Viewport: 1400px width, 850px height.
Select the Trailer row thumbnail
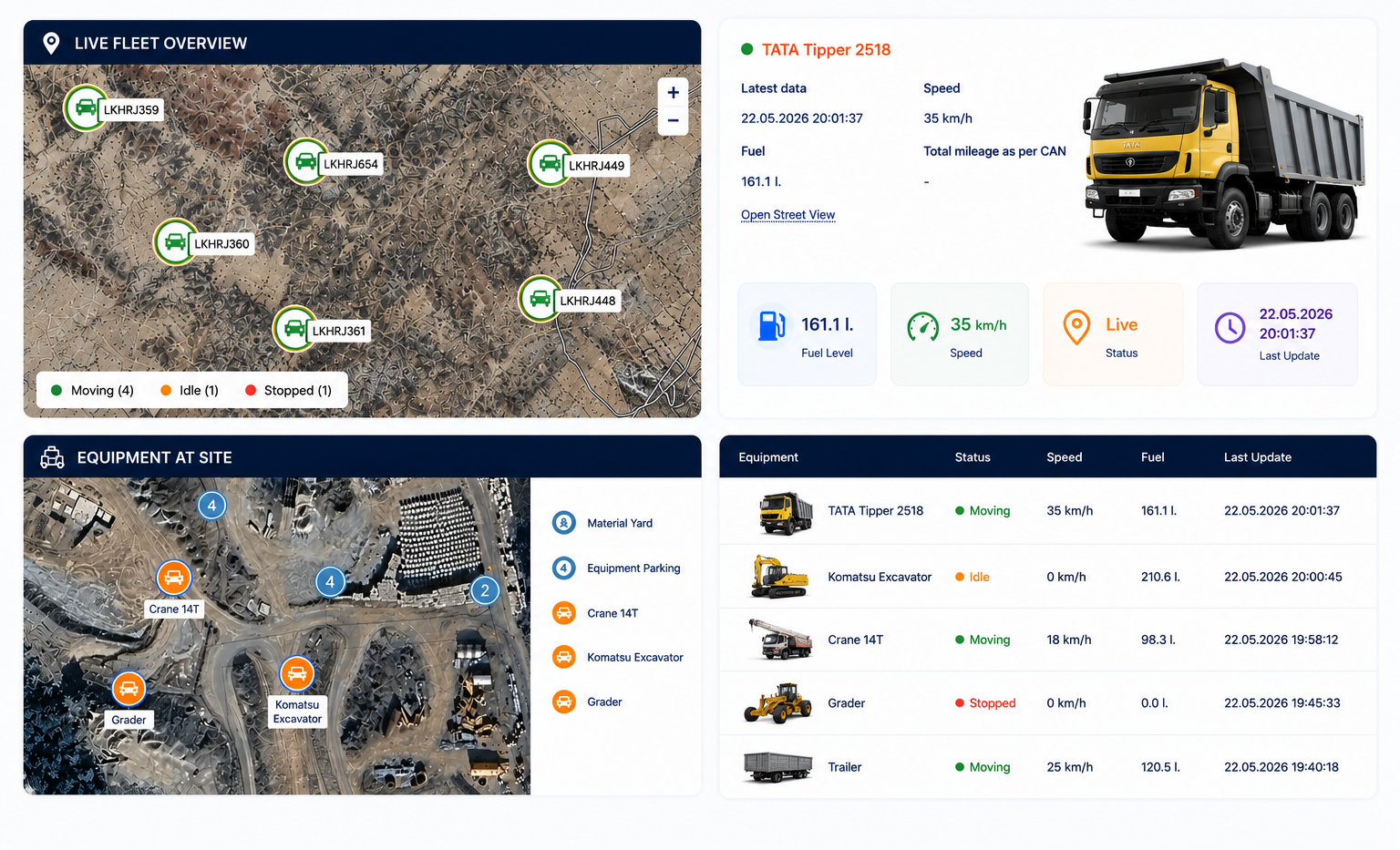(x=777, y=767)
